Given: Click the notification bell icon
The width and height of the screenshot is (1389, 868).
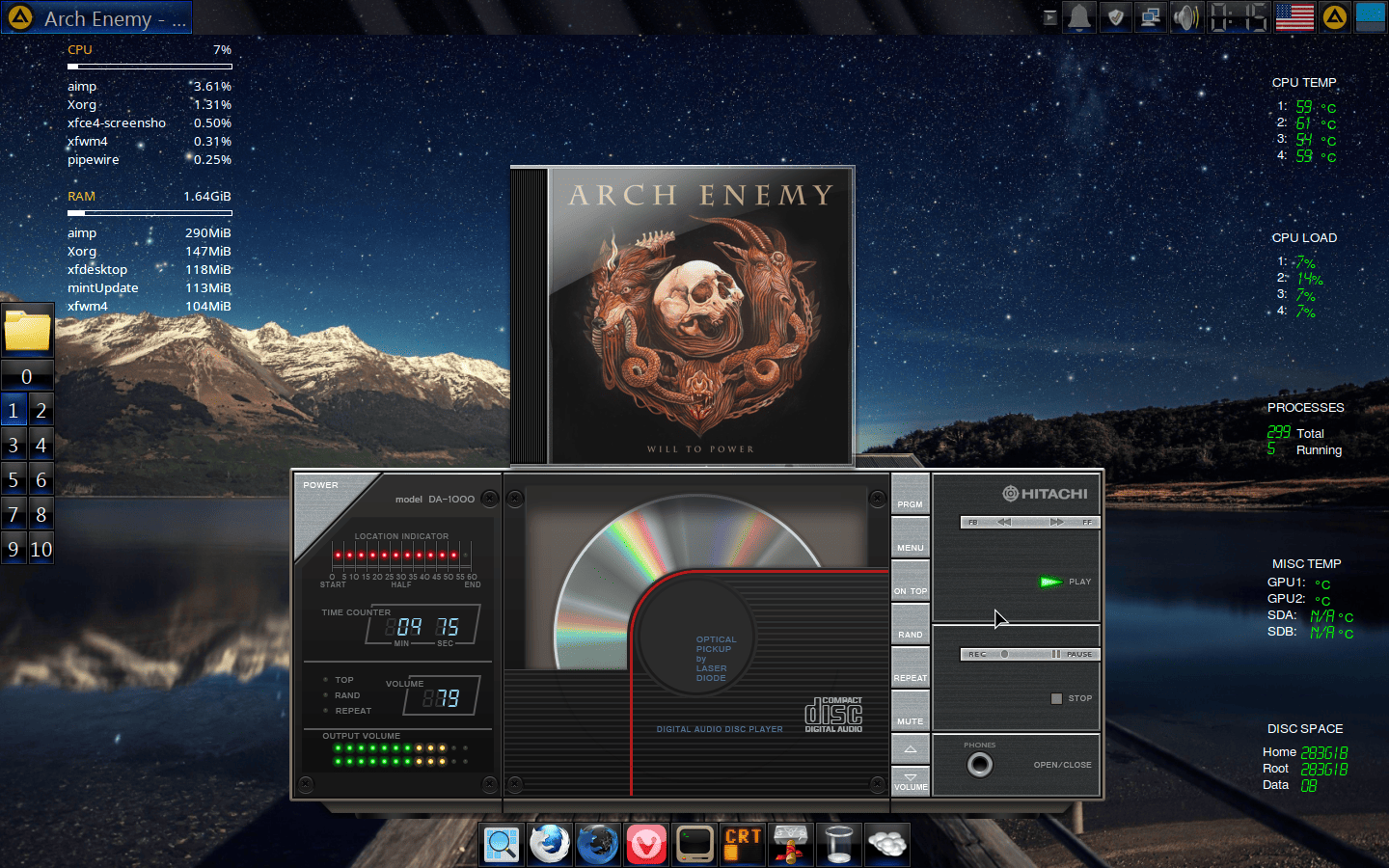Looking at the screenshot, I should coord(1079,17).
